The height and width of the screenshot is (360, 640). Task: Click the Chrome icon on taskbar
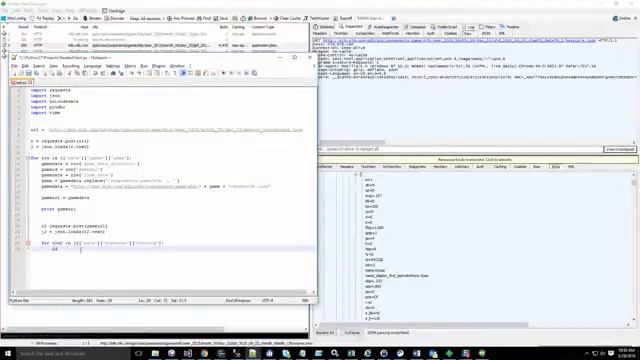tap(204, 353)
